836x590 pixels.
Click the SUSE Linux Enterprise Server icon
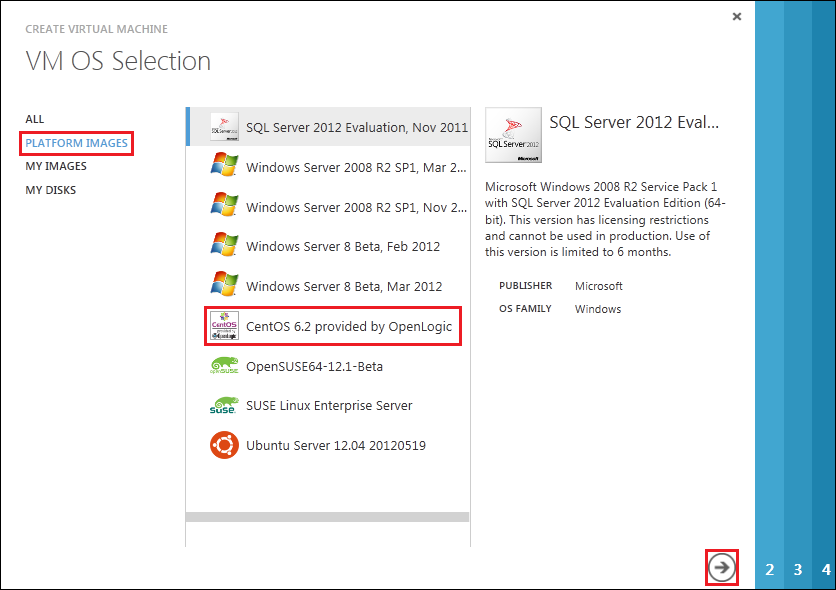(225, 405)
